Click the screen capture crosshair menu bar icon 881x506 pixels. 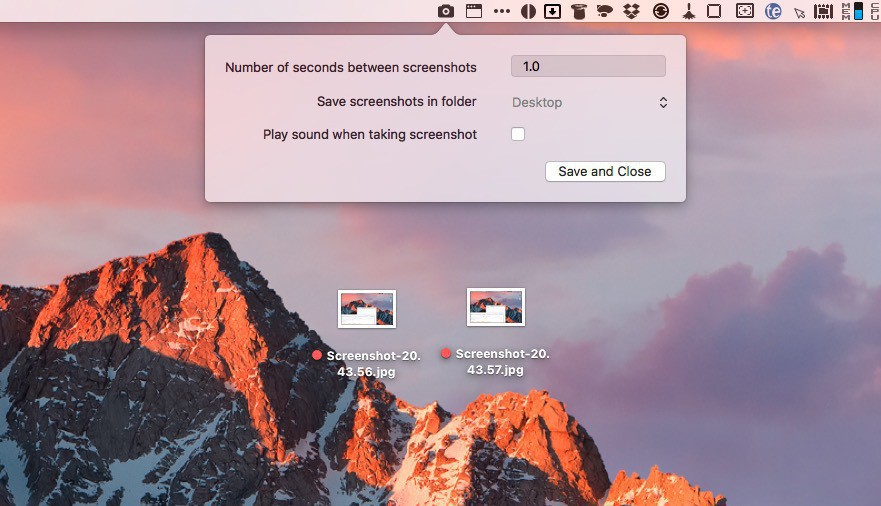tap(744, 11)
